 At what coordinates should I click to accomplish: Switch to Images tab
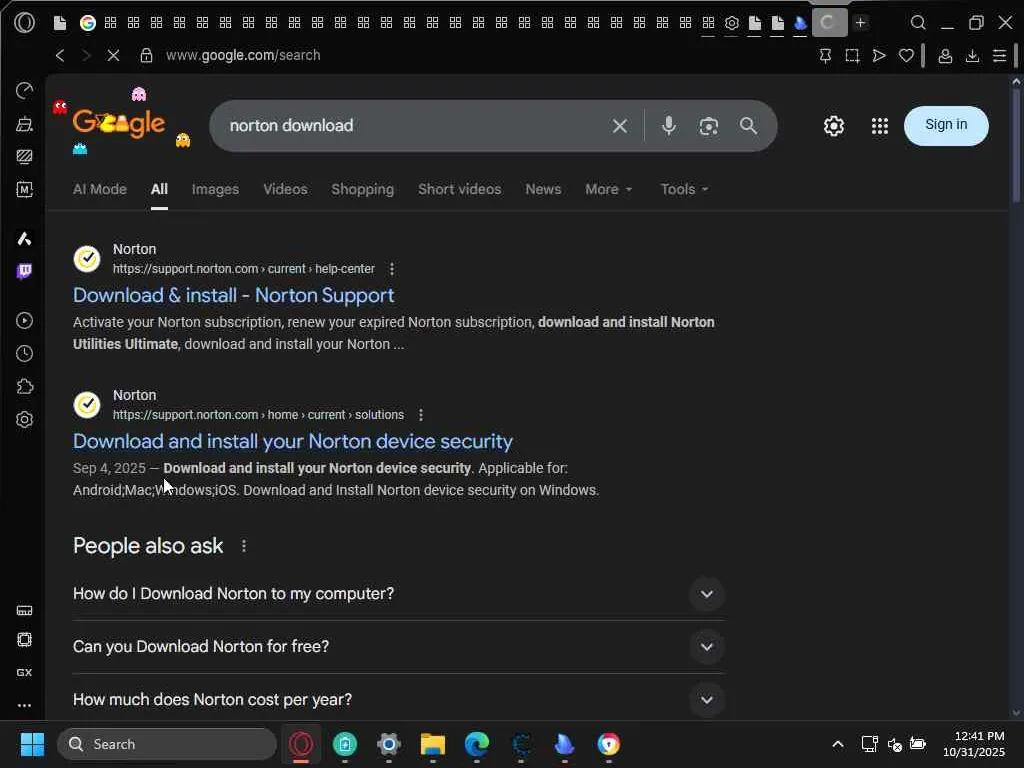click(x=216, y=189)
